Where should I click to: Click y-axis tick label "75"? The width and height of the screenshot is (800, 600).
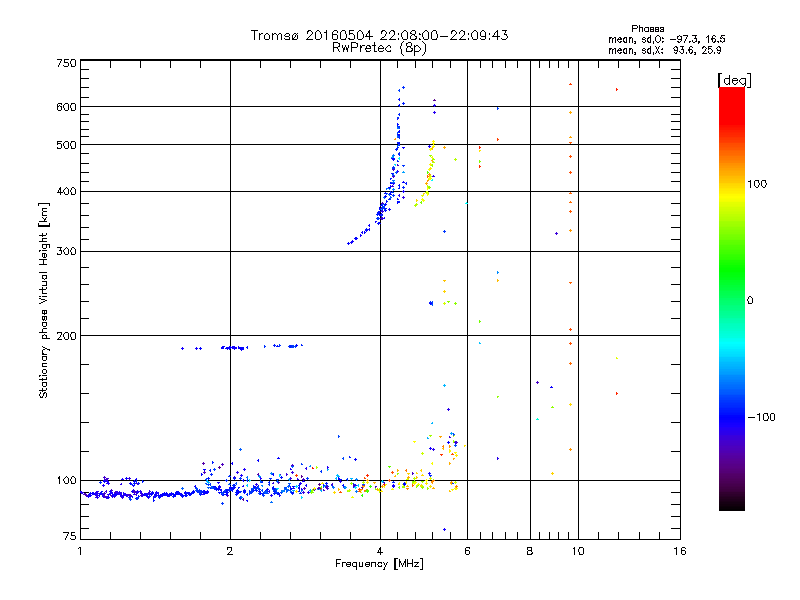pos(70,536)
